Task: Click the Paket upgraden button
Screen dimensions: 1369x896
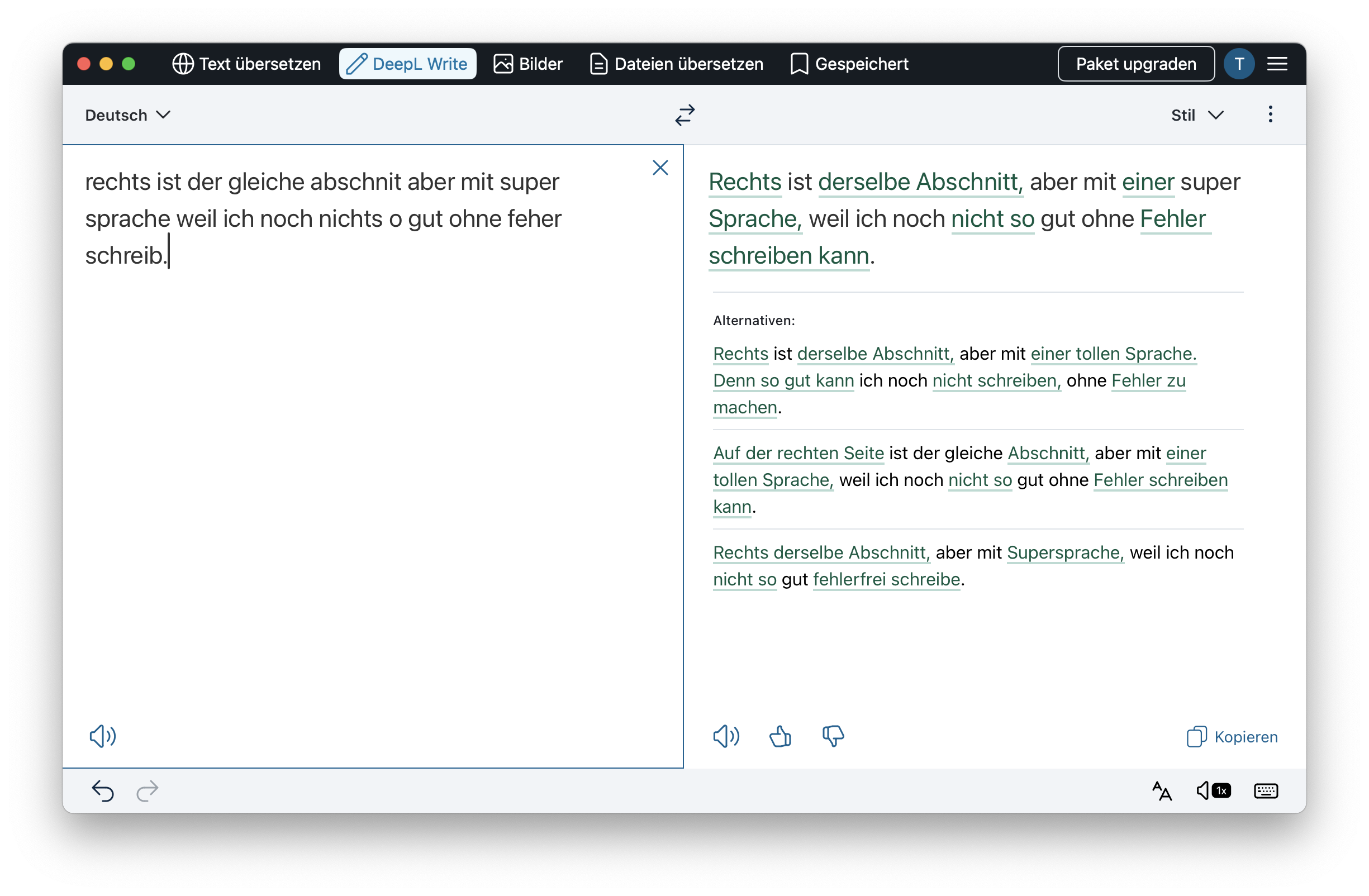Action: pos(1135,64)
